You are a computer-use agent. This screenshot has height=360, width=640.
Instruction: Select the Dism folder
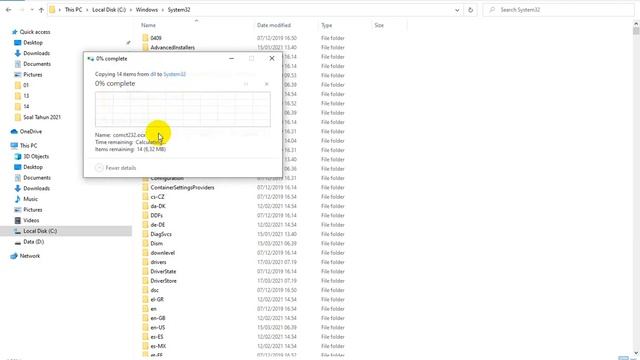(x=156, y=244)
